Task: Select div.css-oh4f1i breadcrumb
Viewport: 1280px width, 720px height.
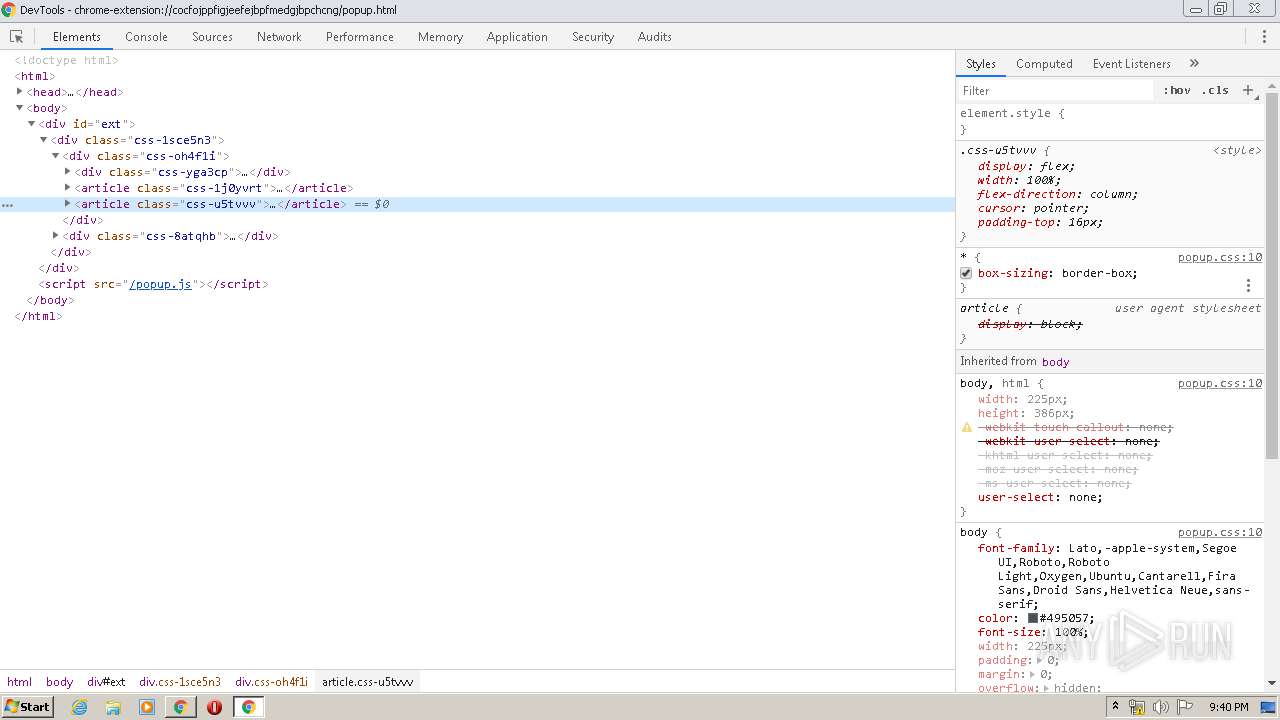Action: [271, 682]
